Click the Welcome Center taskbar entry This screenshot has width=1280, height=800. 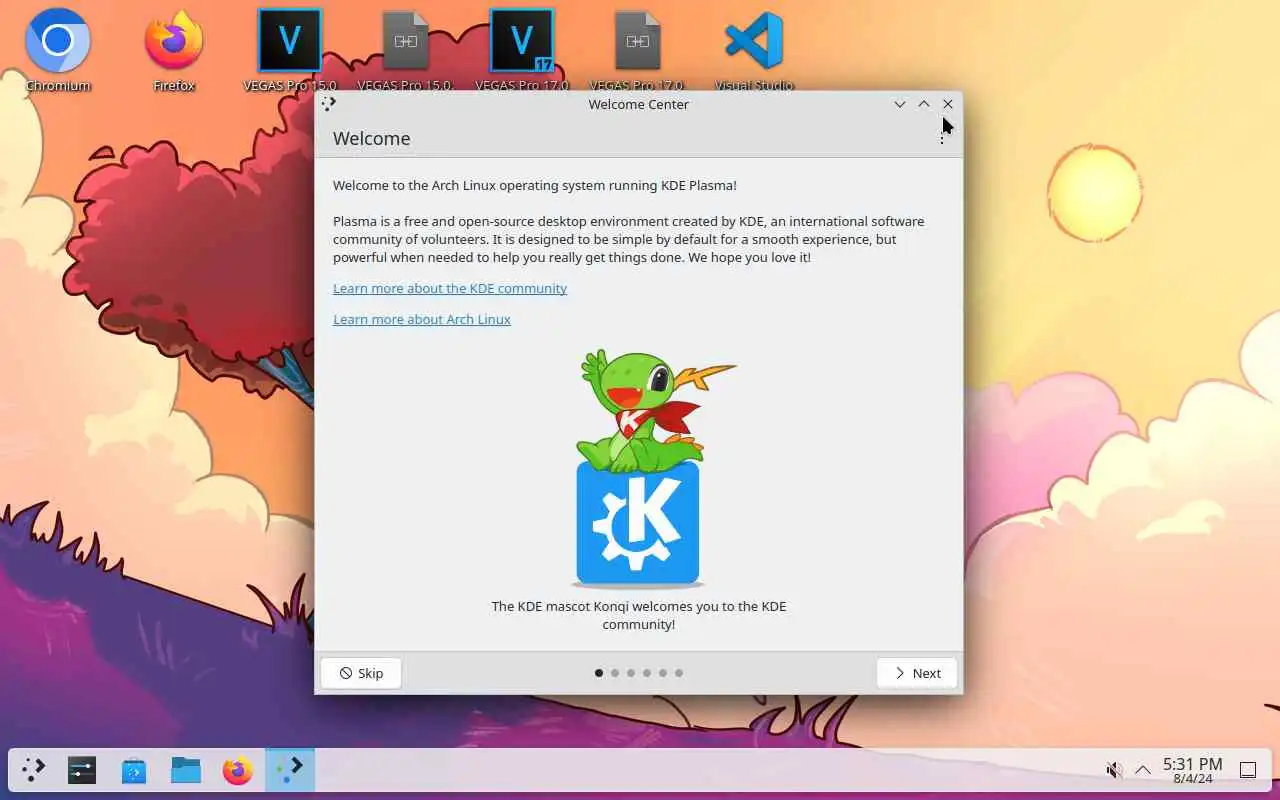tap(290, 770)
